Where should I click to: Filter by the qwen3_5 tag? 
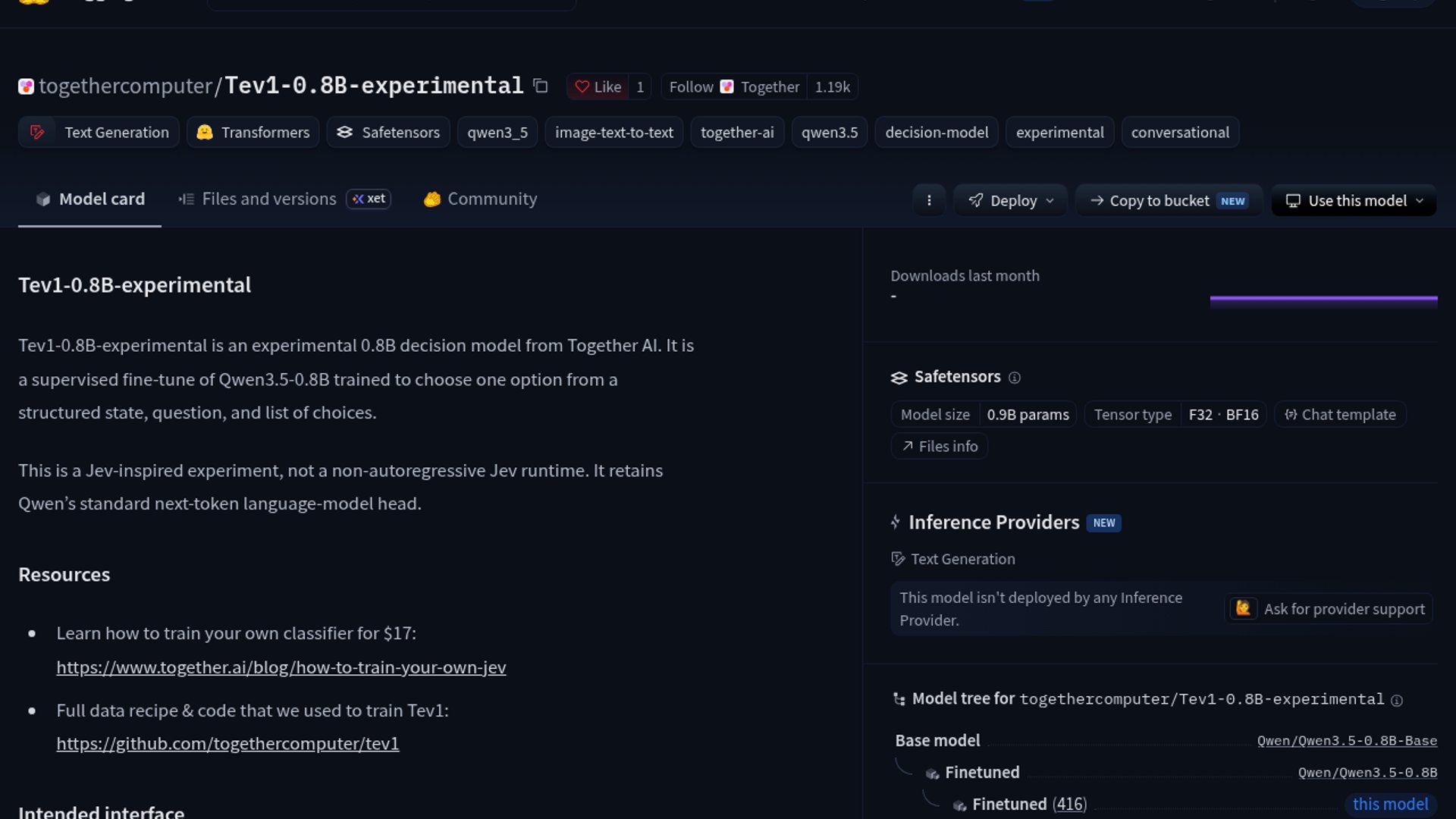(x=497, y=133)
